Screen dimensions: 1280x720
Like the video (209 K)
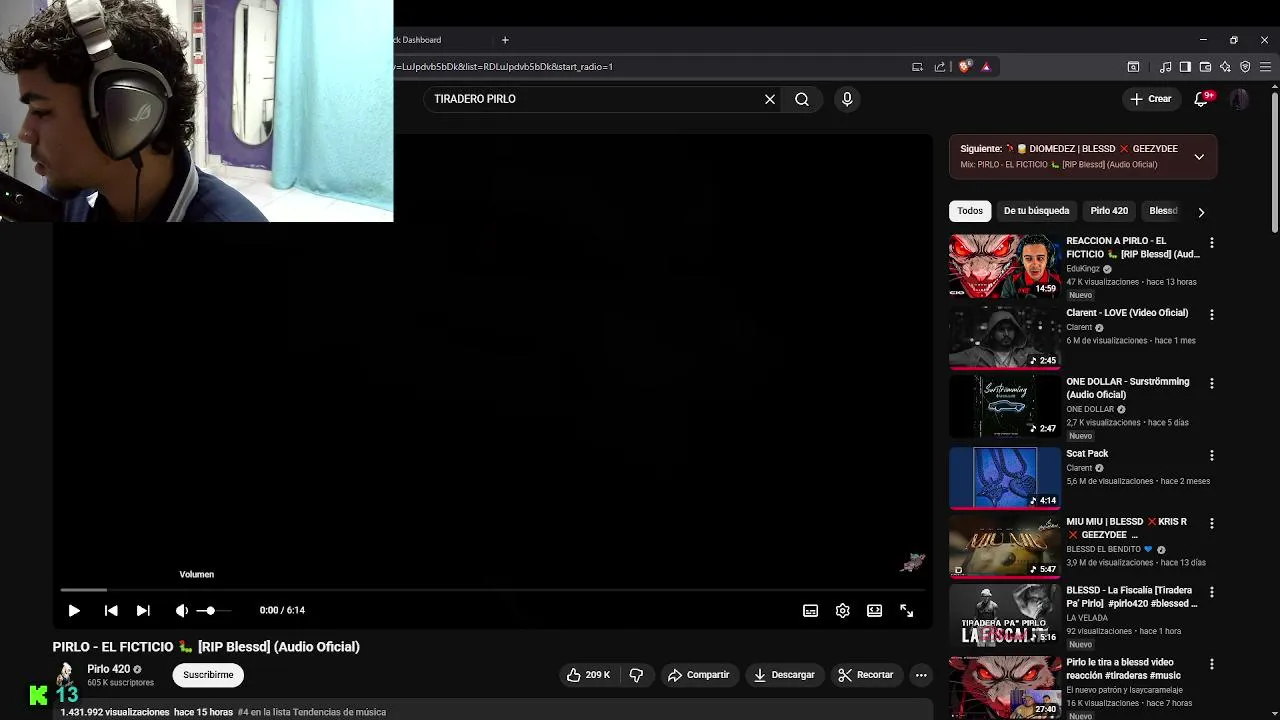[x=588, y=675]
